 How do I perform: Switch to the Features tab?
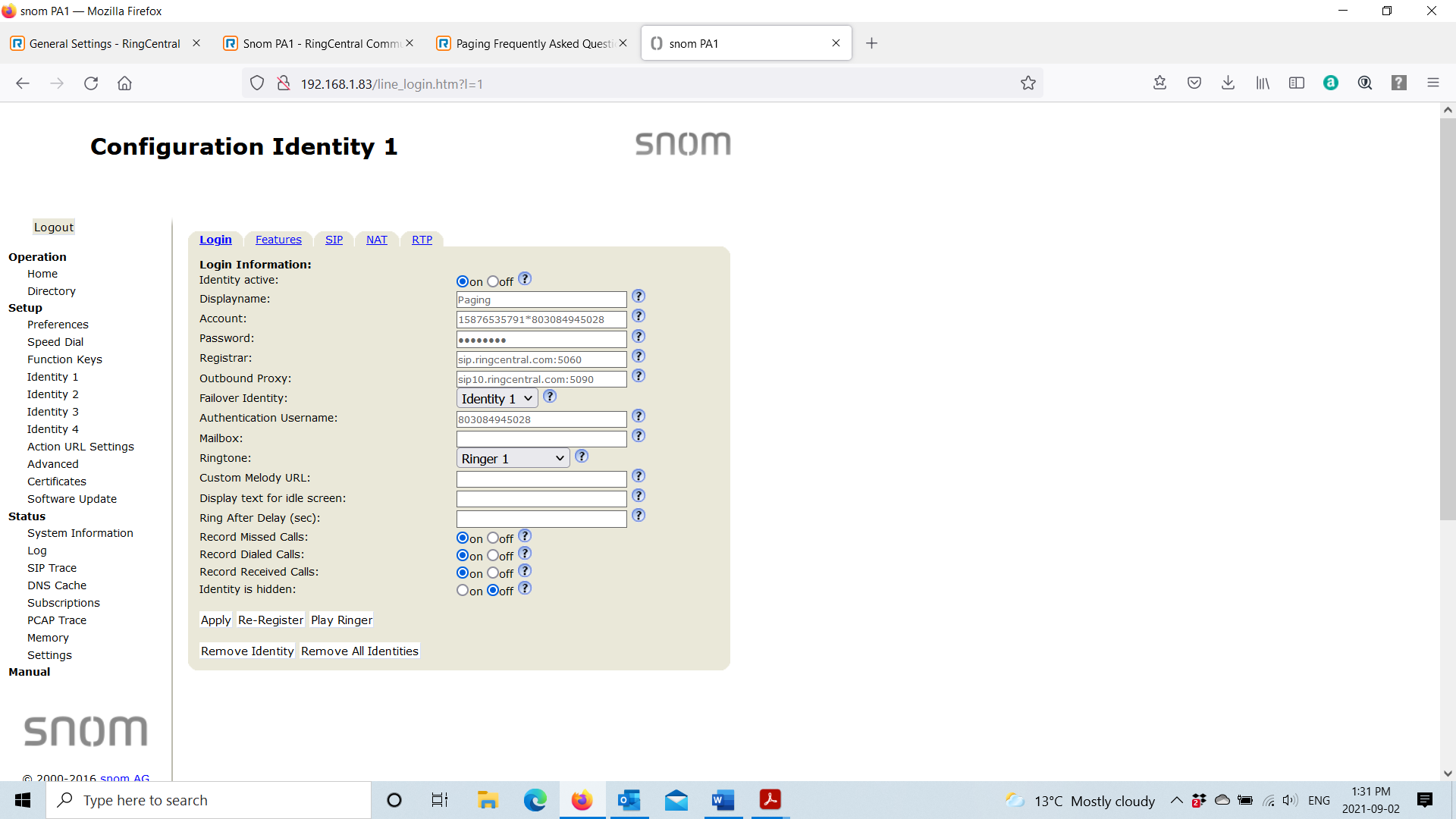278,240
